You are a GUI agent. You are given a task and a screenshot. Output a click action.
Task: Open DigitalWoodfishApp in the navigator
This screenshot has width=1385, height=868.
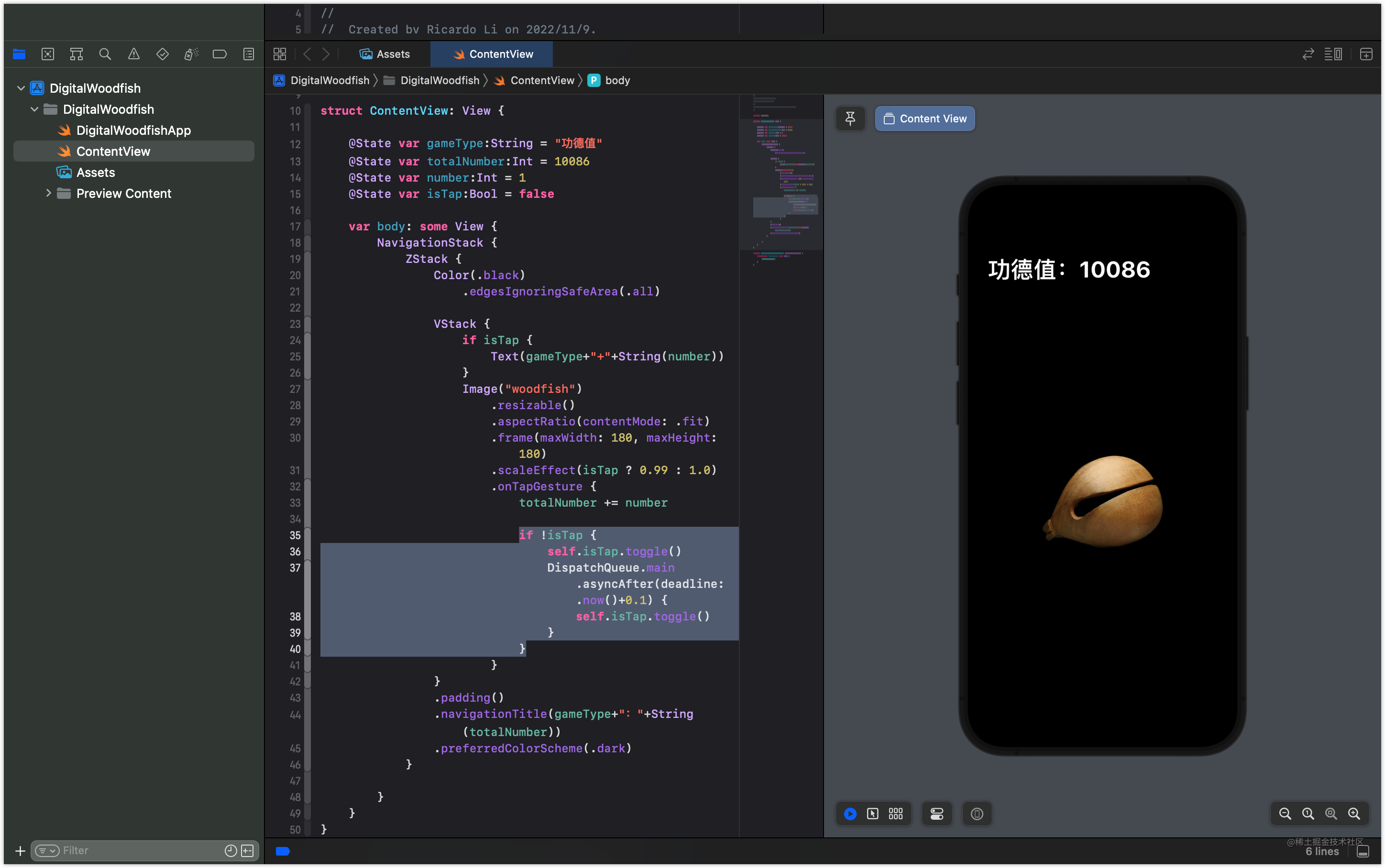133,130
